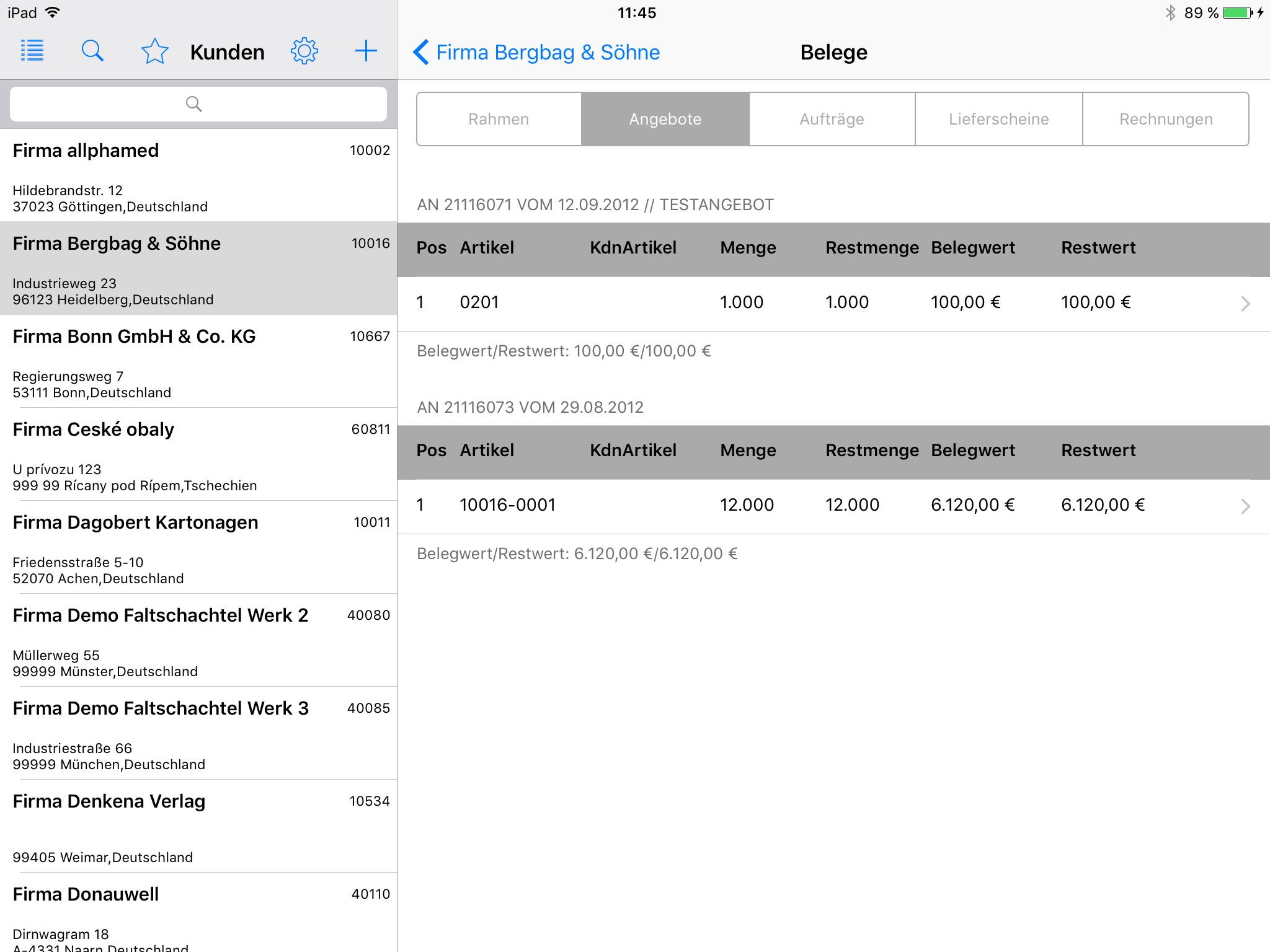Viewport: 1270px width, 952px height.
Task: Select Firma Denkena Verlag customer
Action: (x=198, y=827)
